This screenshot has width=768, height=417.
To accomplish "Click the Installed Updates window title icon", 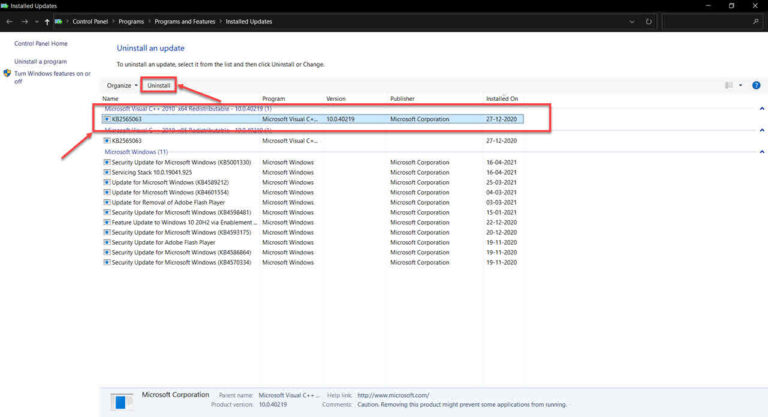I will click(x=4, y=6).
